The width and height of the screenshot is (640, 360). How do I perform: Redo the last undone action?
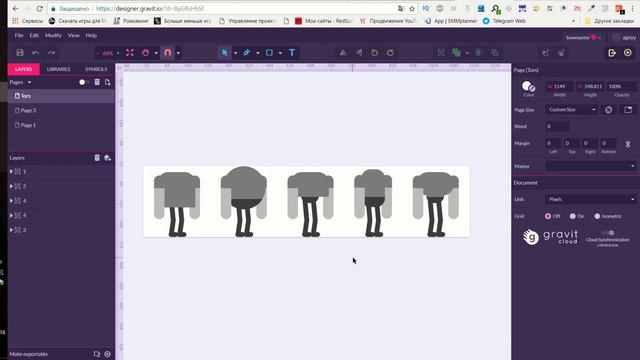tap(51, 53)
